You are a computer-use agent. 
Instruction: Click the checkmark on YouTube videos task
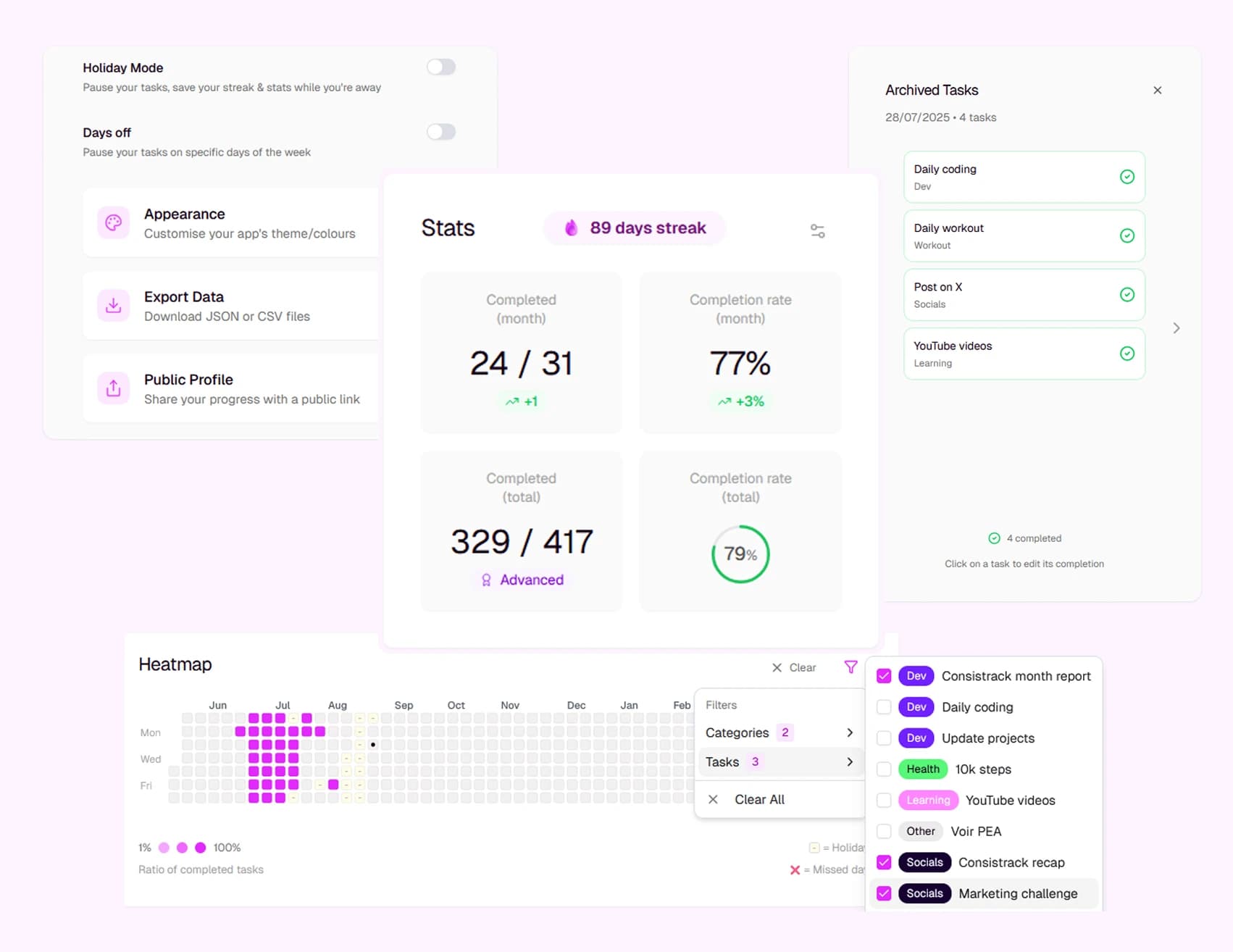[x=1127, y=354]
